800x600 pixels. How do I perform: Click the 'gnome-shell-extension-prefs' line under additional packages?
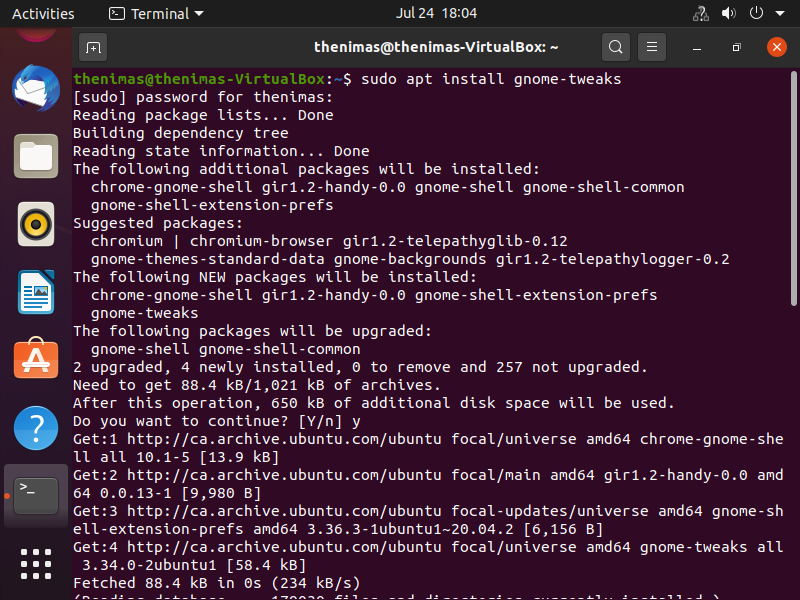click(212, 205)
